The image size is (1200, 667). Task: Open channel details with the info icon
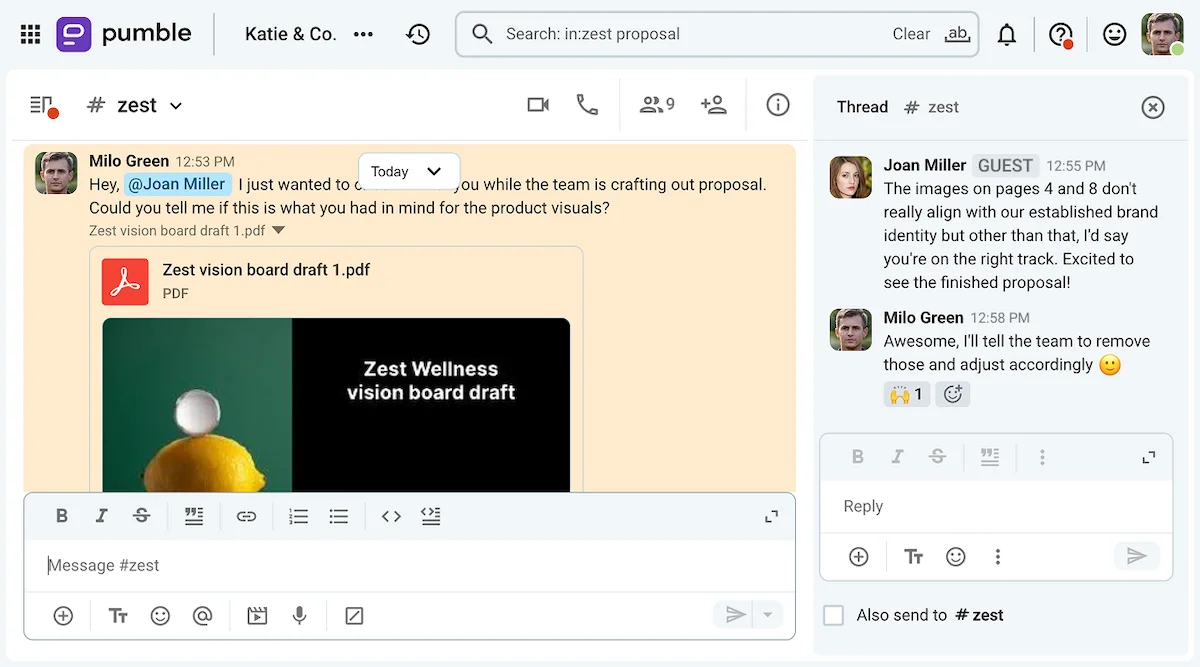point(778,104)
